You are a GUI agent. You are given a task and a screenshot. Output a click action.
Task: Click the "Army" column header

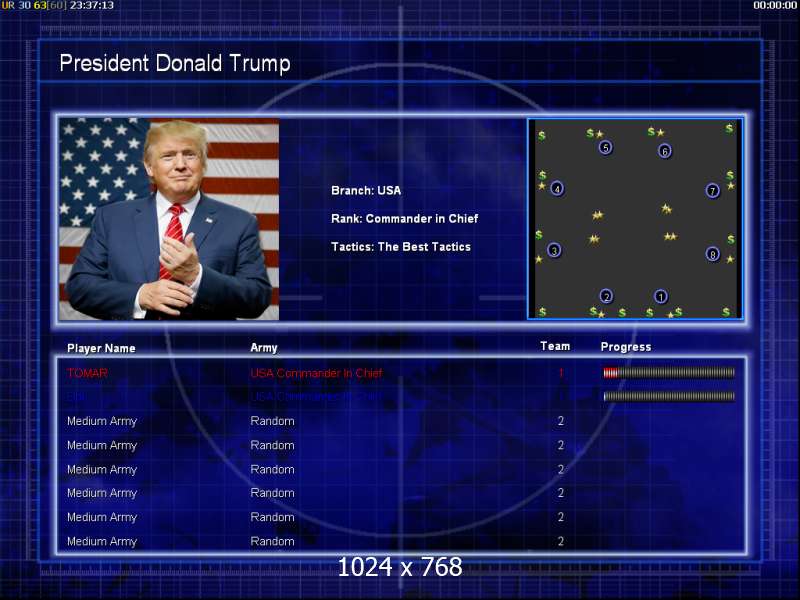(264, 348)
